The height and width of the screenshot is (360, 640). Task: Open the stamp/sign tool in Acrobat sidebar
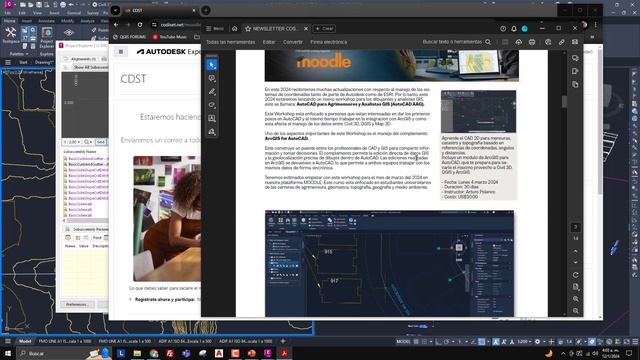[212, 132]
